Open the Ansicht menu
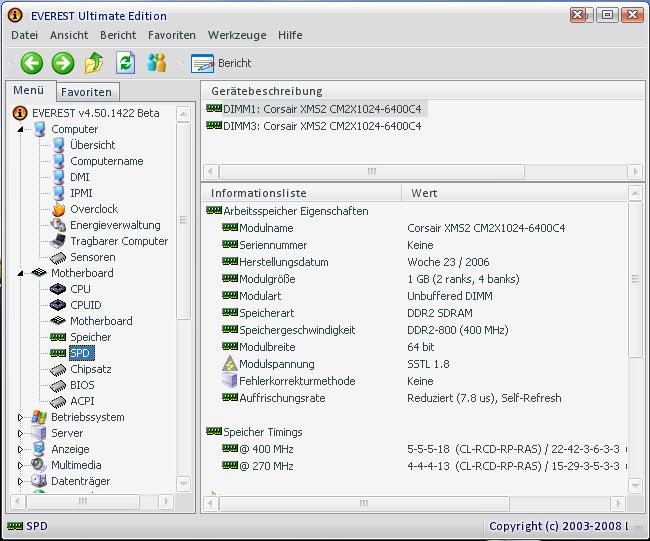The height and width of the screenshot is (541, 650). pyautogui.click(x=69, y=35)
